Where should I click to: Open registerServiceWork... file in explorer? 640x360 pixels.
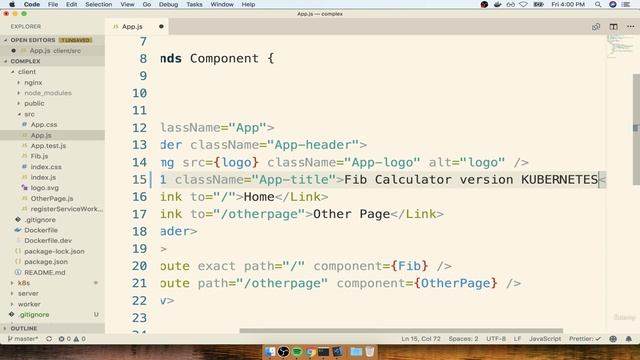[67, 209]
